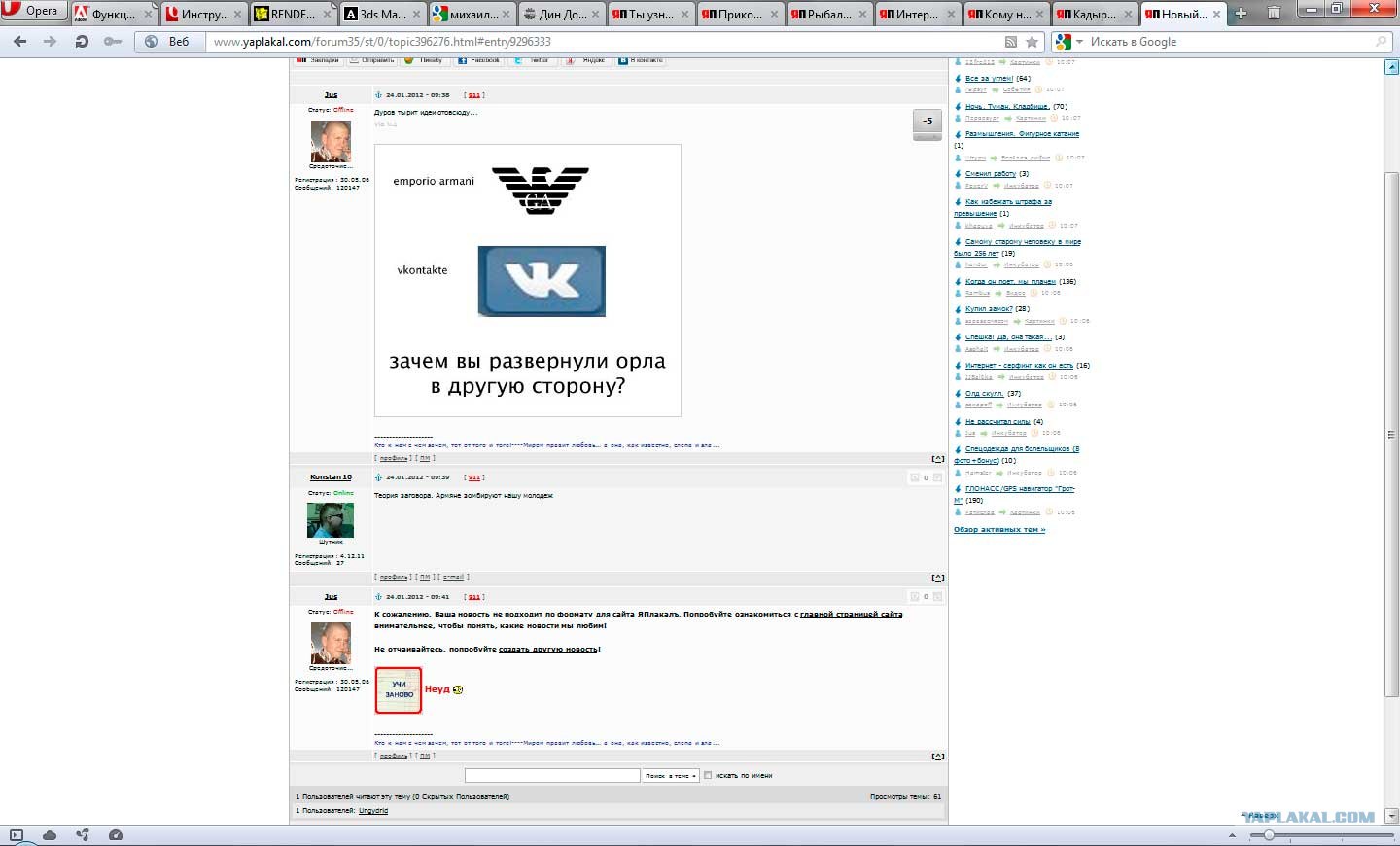Image resolution: width=1400 pixels, height=846 pixels.
Task: Enable the искать по имени checkbox
Action: 708,775
